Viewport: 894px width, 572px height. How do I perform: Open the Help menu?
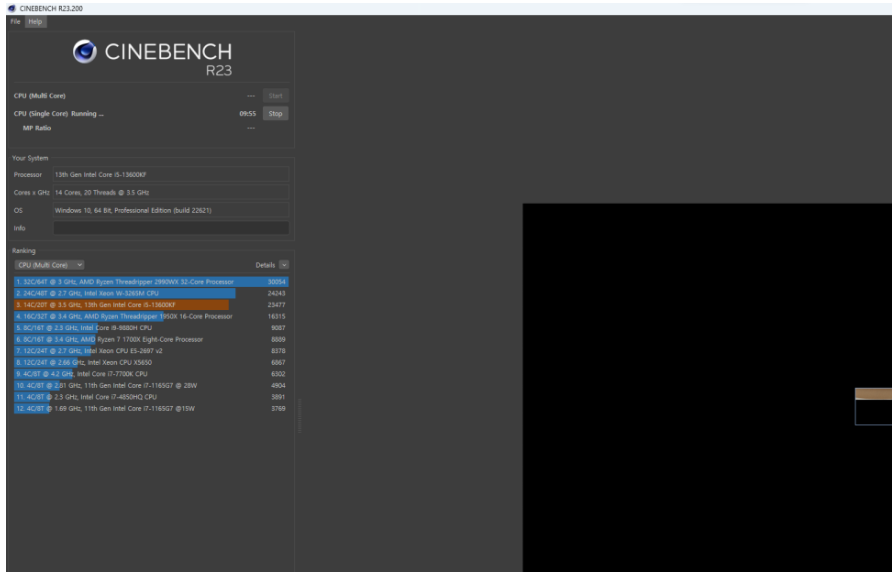coord(35,22)
